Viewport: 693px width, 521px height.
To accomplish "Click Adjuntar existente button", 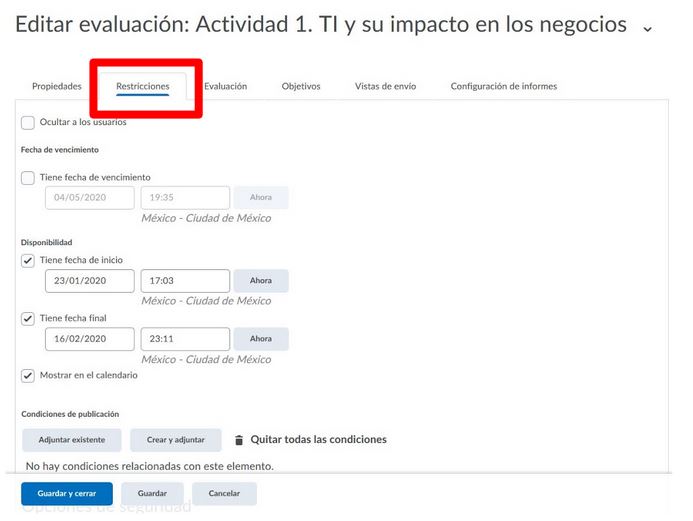I will (71, 440).
